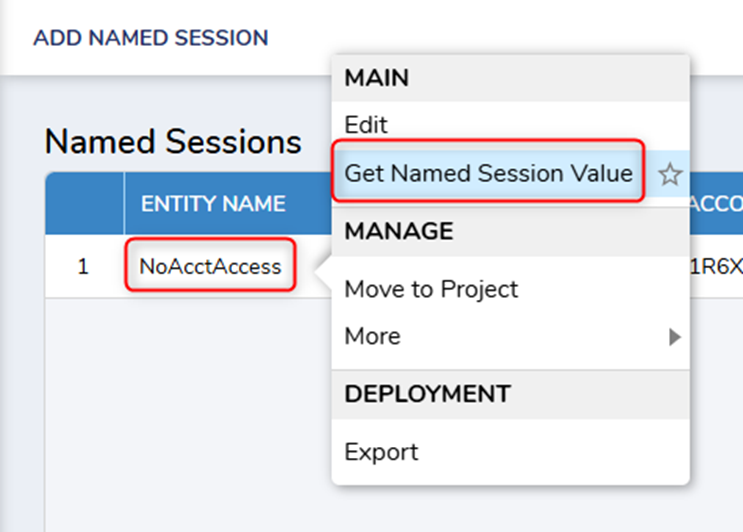Viewport: 743px width, 532px height.
Task: Click the MANAGE section header
Action: 399,231
